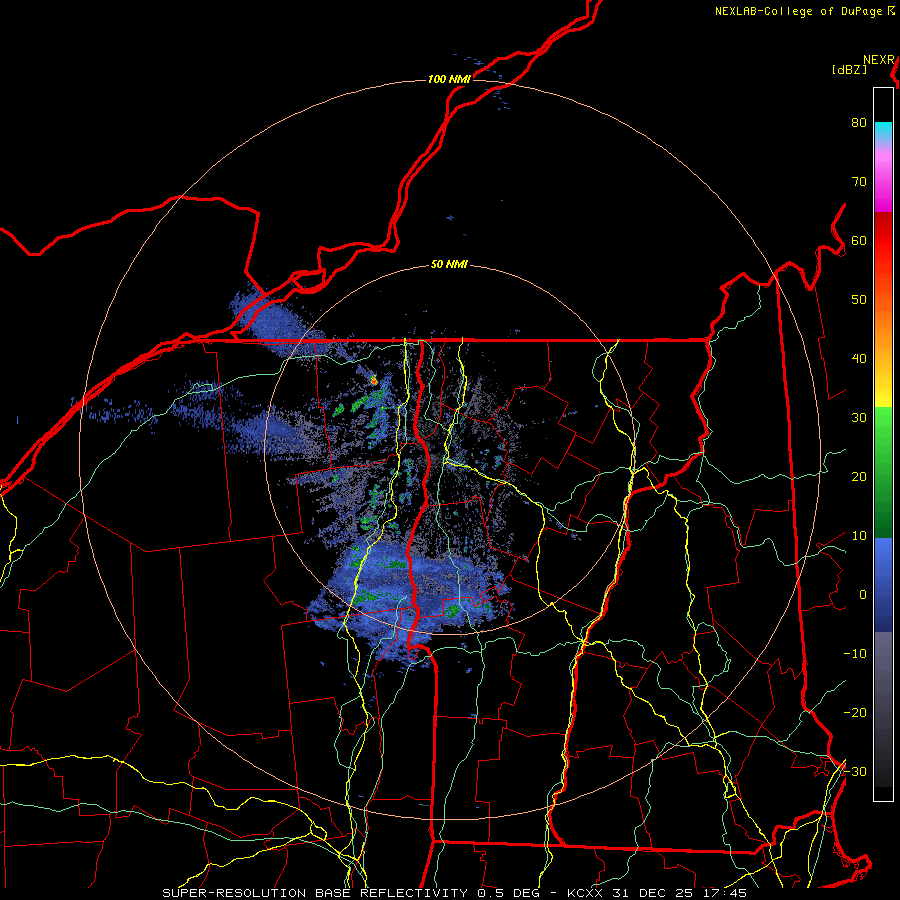Click the Super-Resolution Base Reflectivity caption
Viewport: 900px width, 900px height.
point(315,893)
